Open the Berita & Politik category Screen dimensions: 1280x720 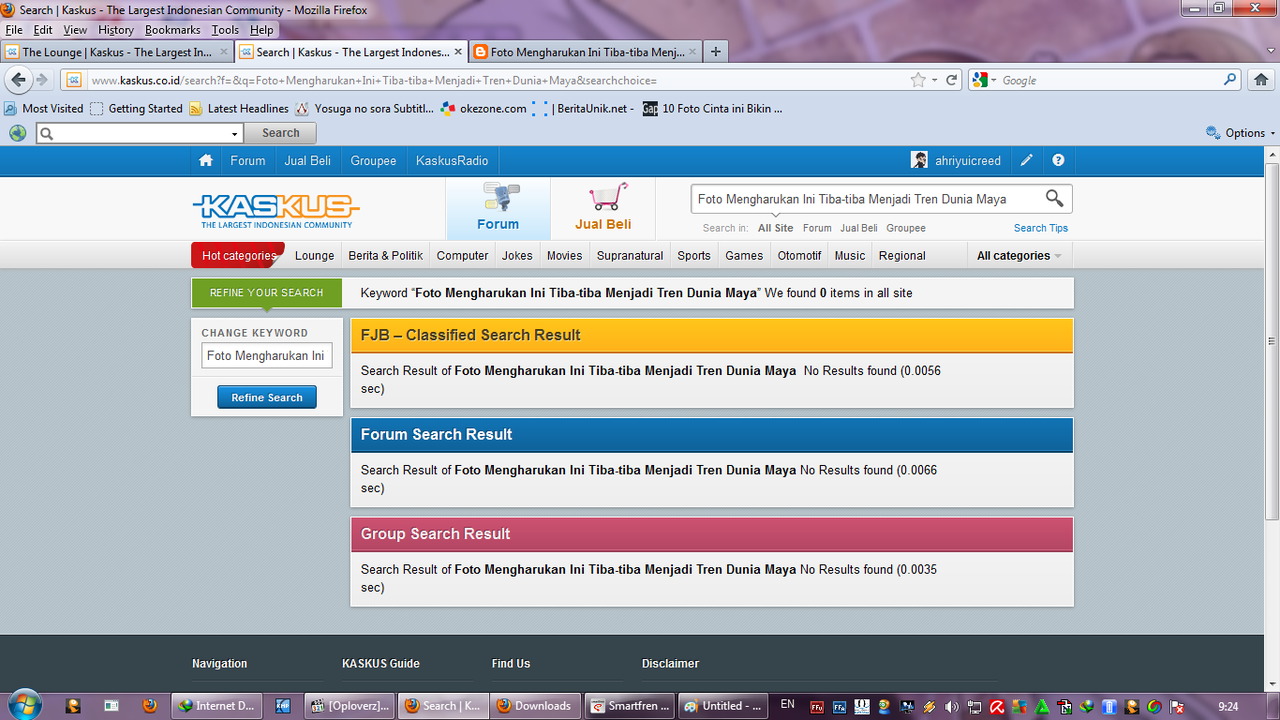(x=386, y=256)
